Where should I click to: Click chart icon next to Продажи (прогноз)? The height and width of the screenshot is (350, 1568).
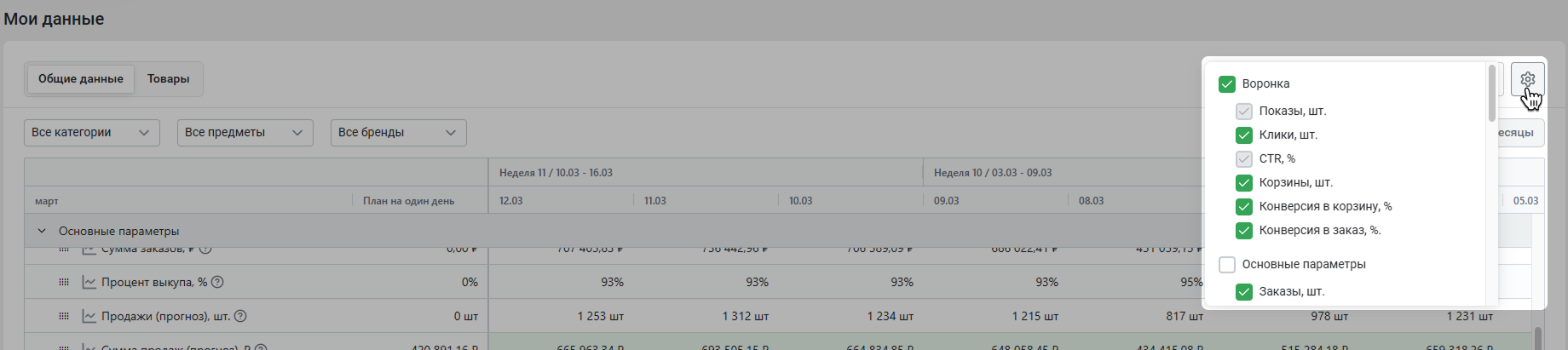pyautogui.click(x=89, y=316)
